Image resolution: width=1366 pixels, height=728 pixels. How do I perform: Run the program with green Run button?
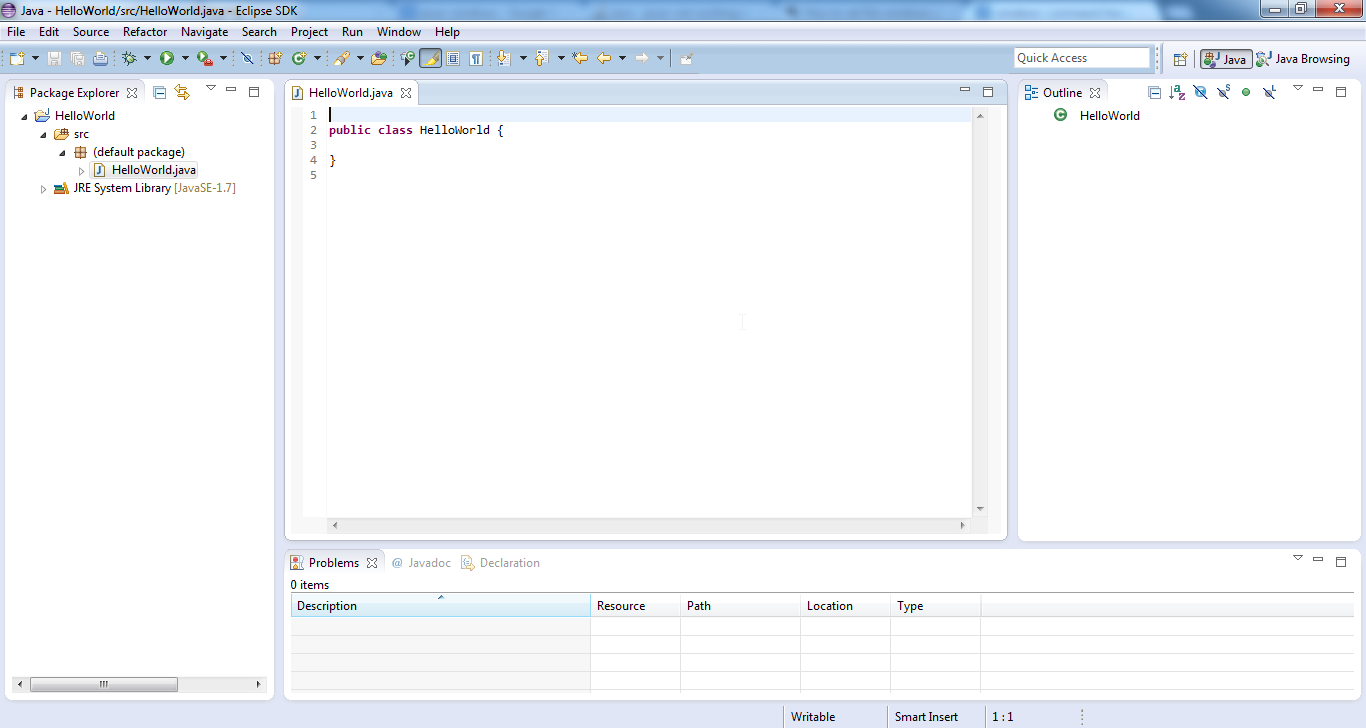(167, 59)
